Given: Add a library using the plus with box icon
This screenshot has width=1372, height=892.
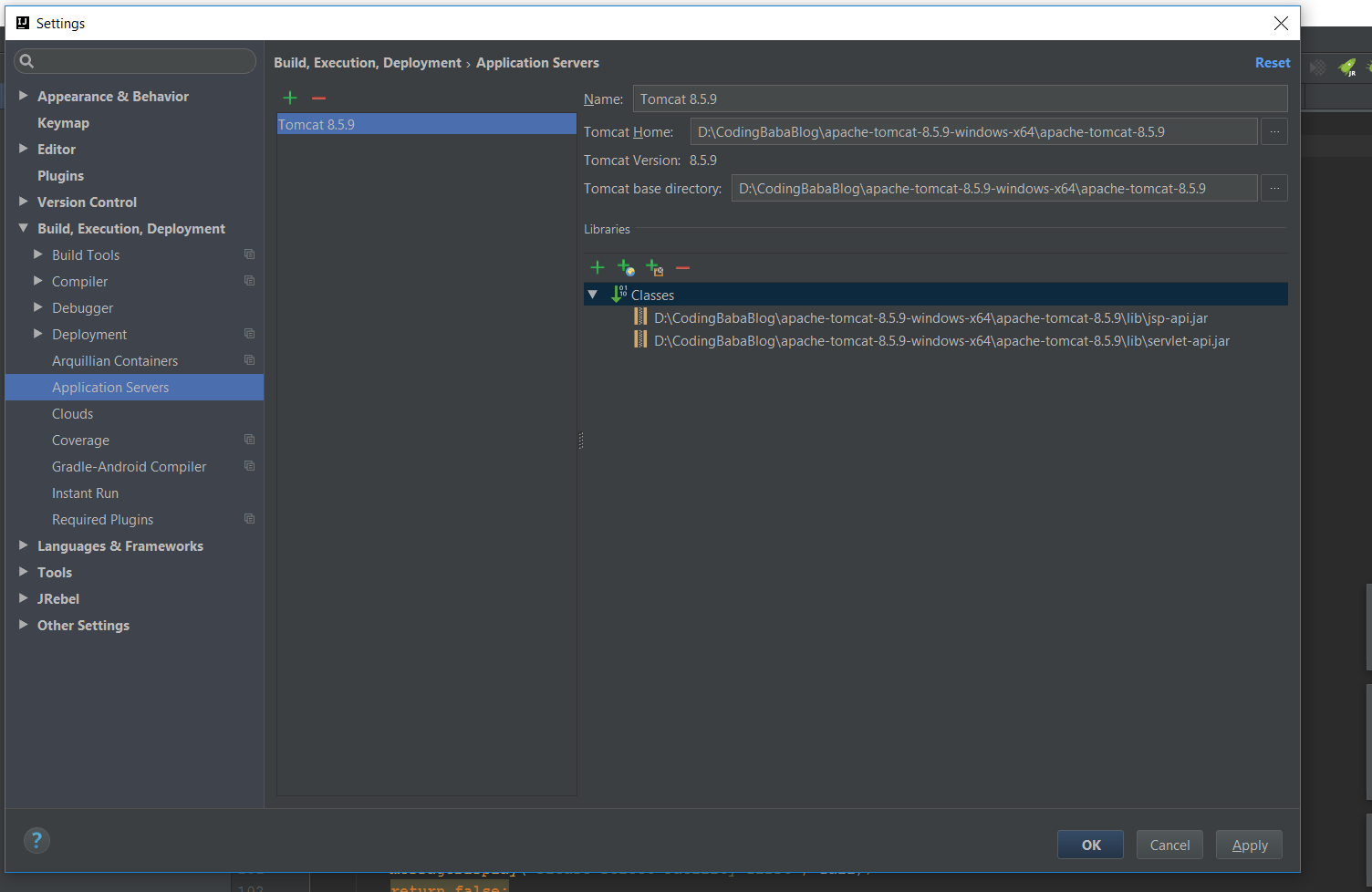Looking at the screenshot, I should click(654, 267).
